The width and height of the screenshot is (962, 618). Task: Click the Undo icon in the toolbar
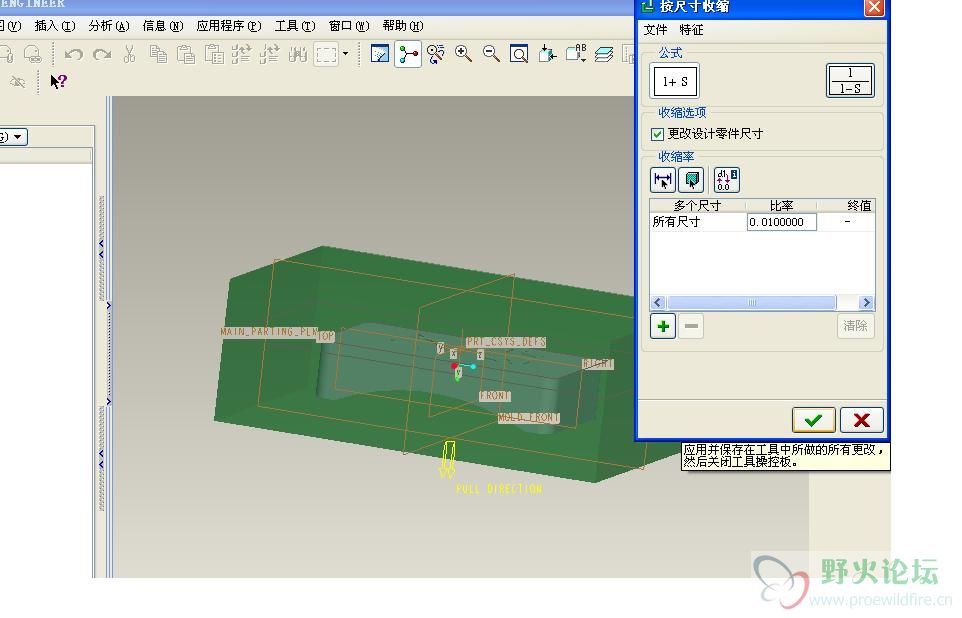click(x=74, y=55)
